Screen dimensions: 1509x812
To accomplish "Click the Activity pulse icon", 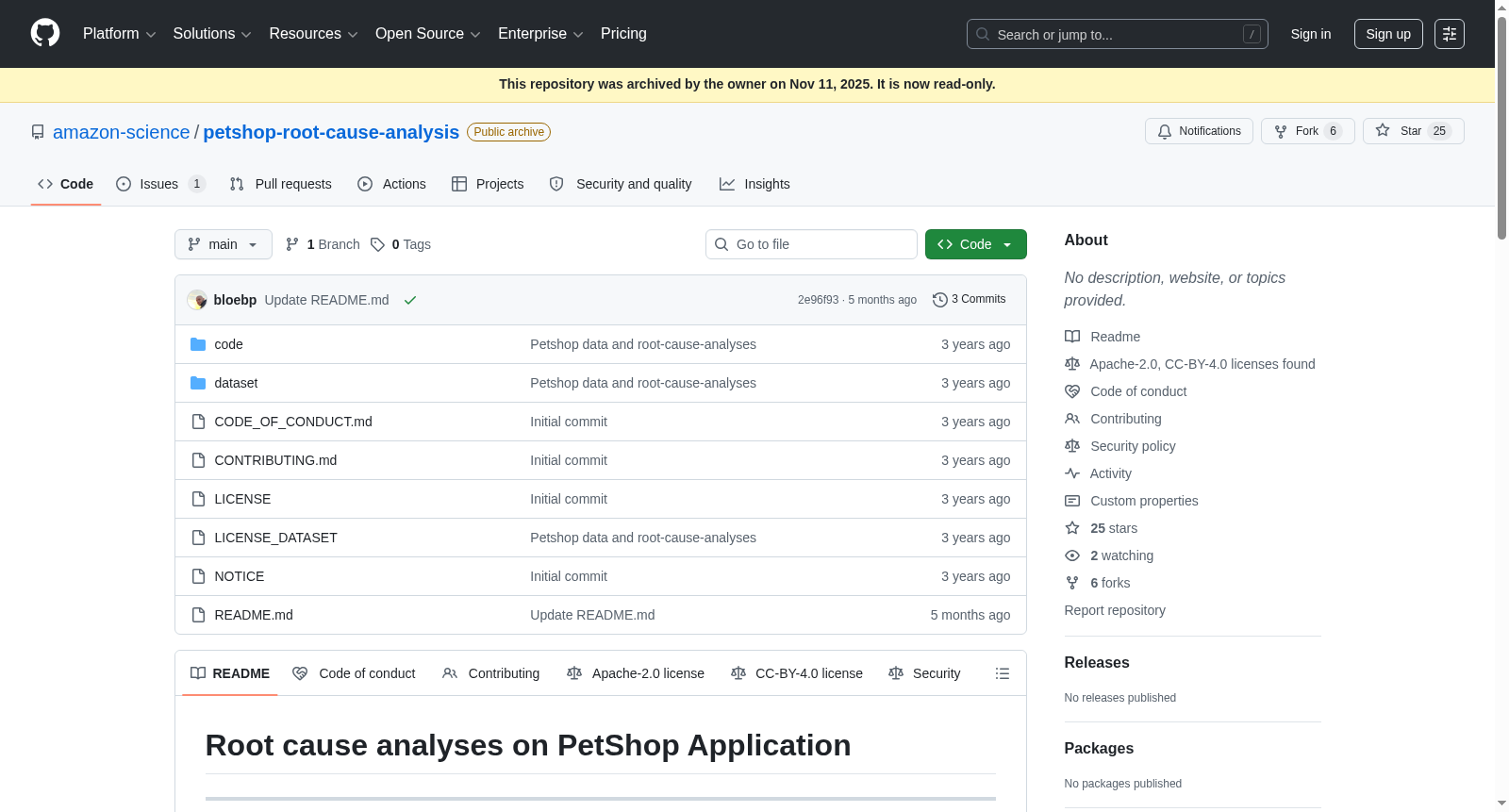I will coord(1072,473).
